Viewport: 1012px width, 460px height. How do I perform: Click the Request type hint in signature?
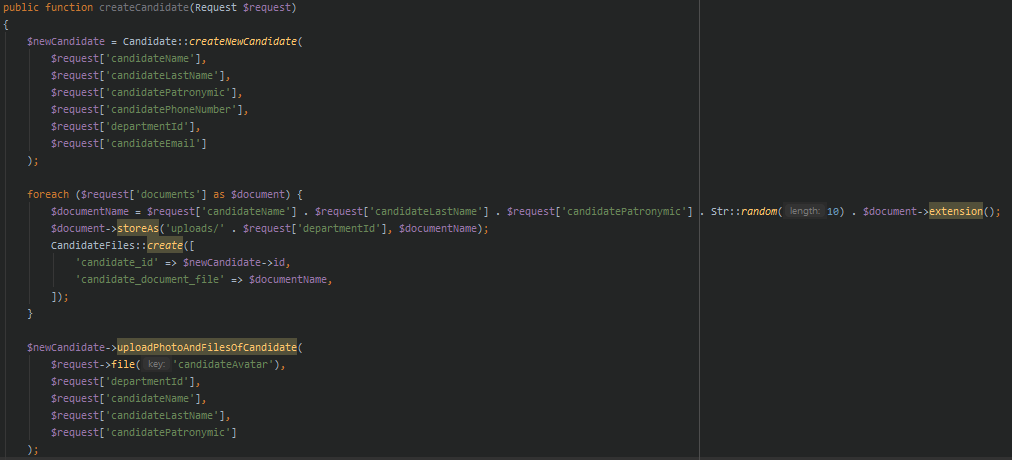(x=218, y=8)
